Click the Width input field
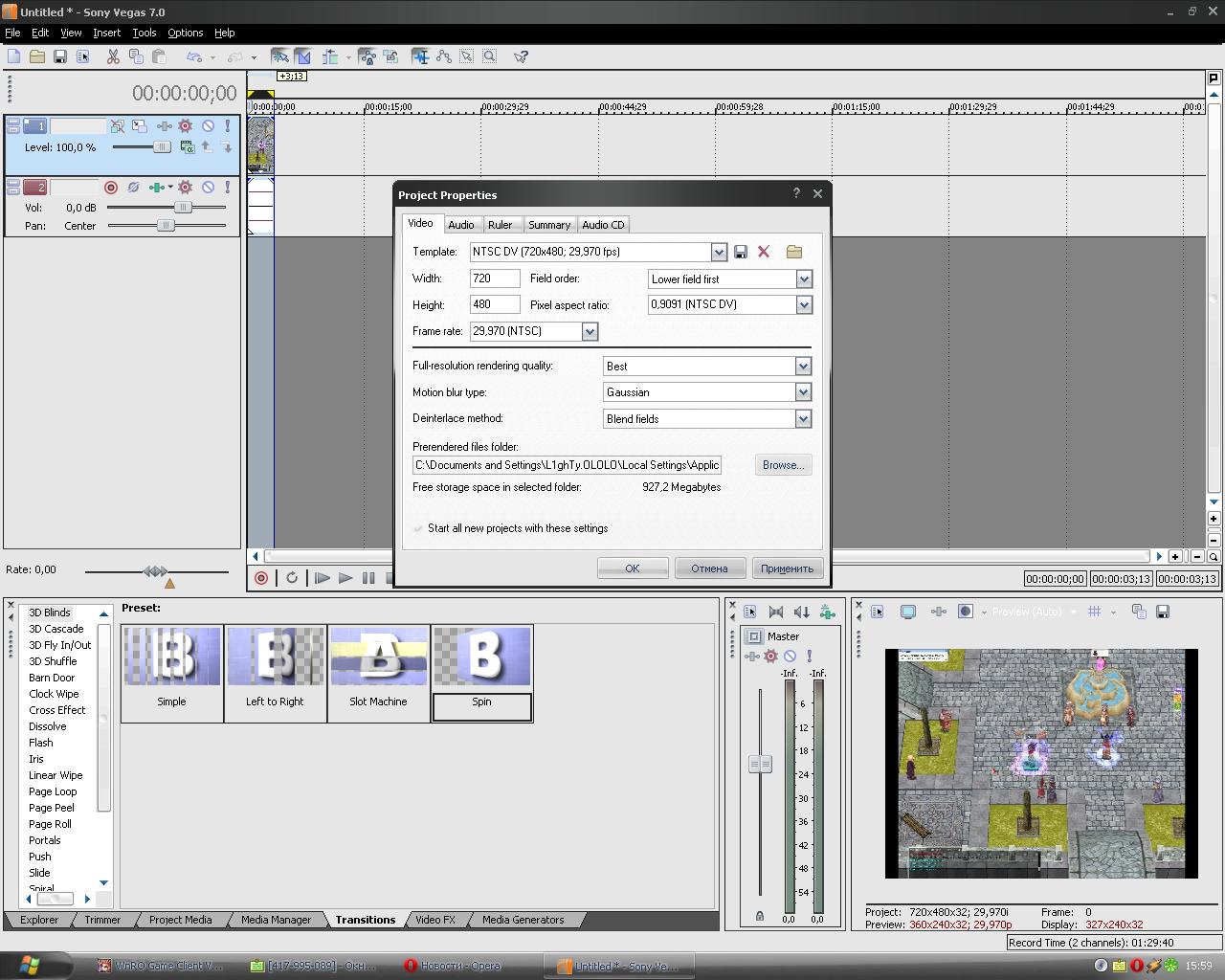 (x=495, y=278)
